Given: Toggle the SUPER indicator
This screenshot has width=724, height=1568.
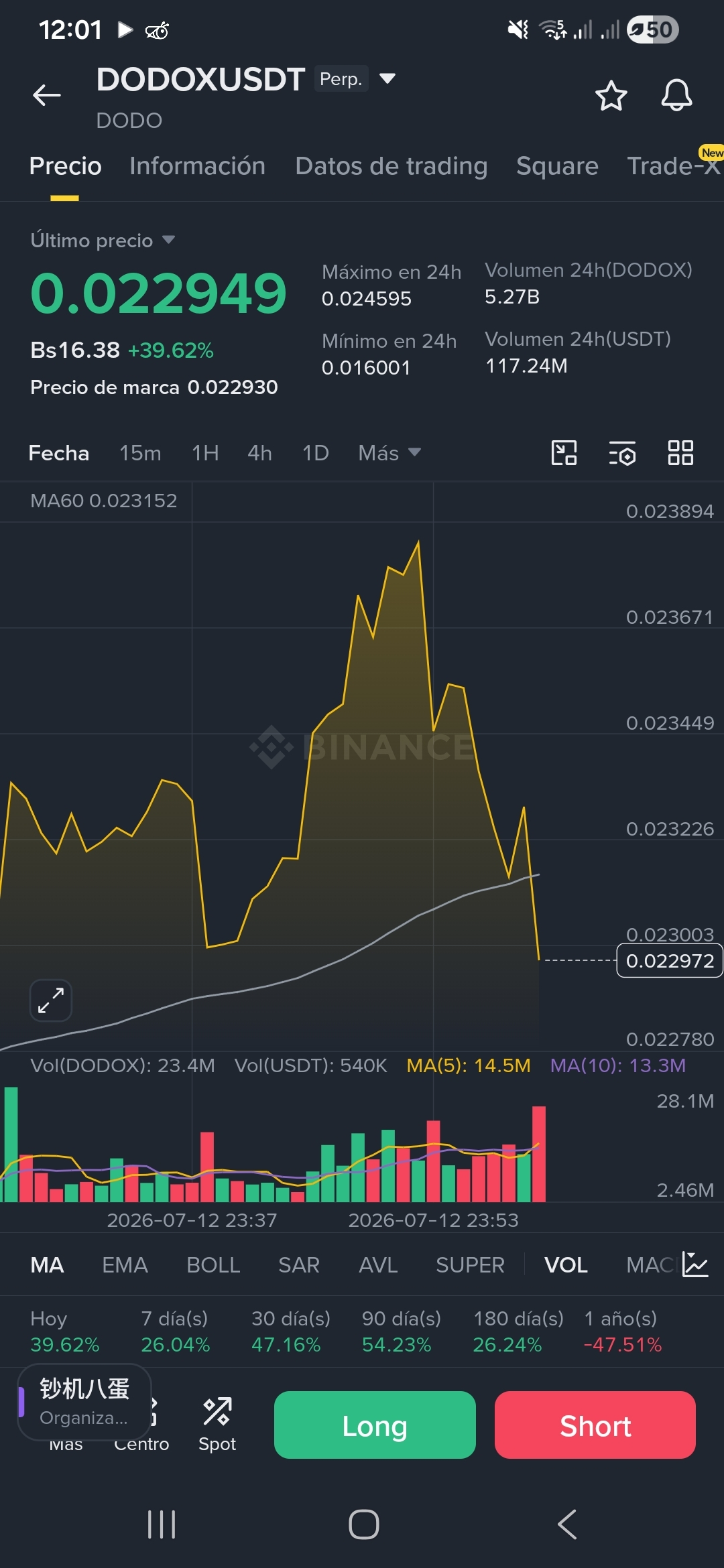Looking at the screenshot, I should pyautogui.click(x=470, y=1264).
